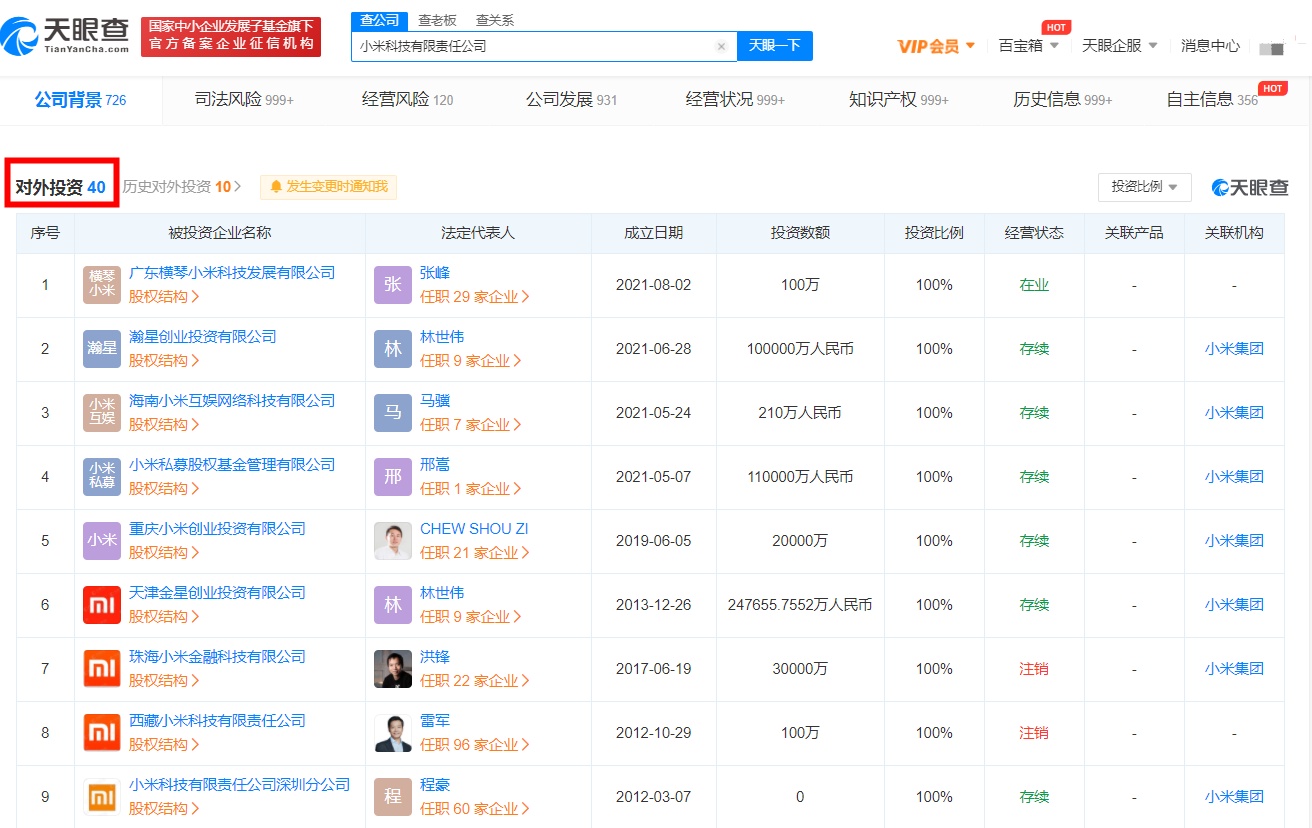1312x828 pixels.
Task: Click the 西藏小米科技 Mi logo
Action: point(102,733)
